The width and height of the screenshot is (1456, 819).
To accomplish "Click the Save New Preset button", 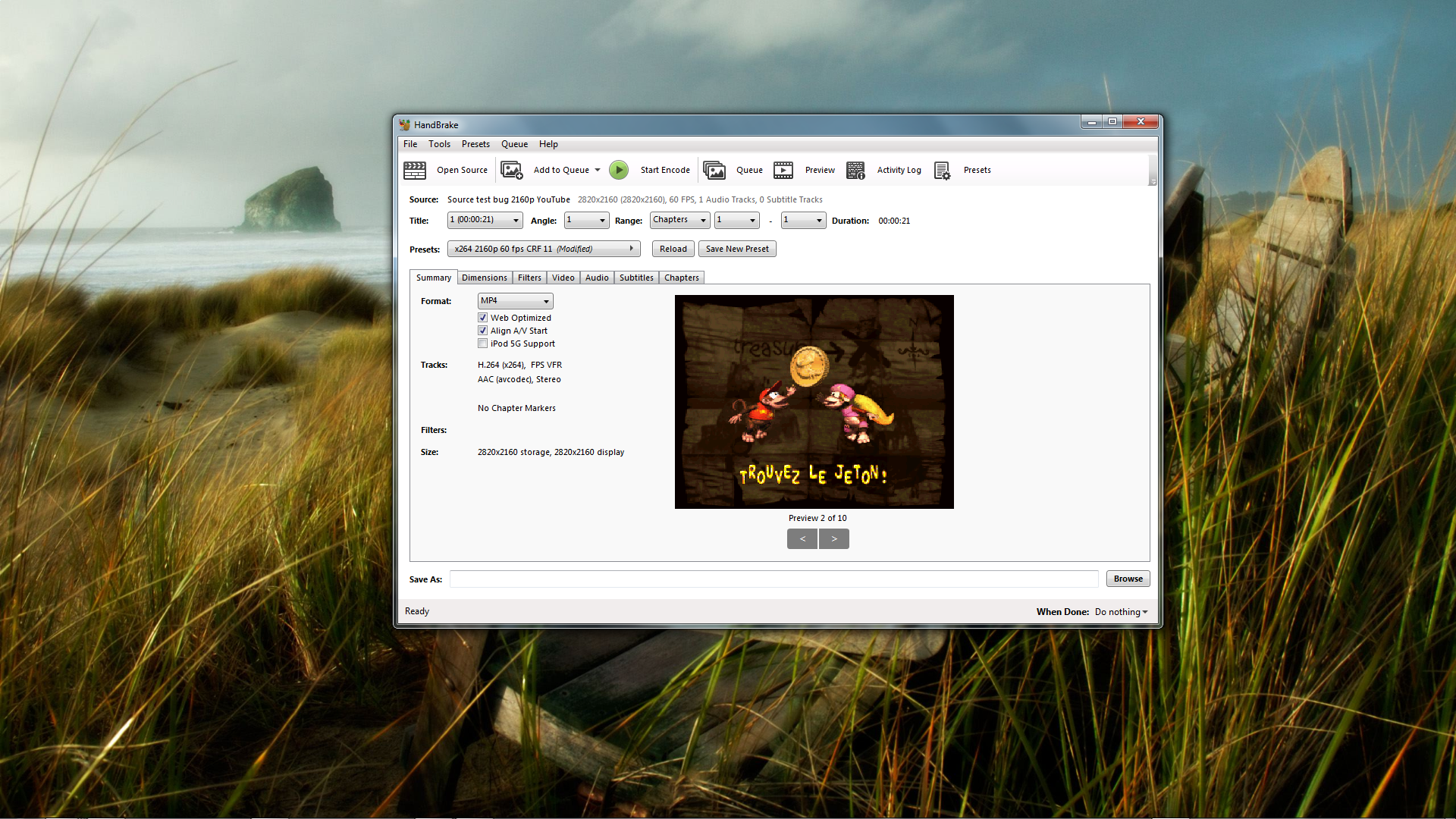I will pos(737,248).
